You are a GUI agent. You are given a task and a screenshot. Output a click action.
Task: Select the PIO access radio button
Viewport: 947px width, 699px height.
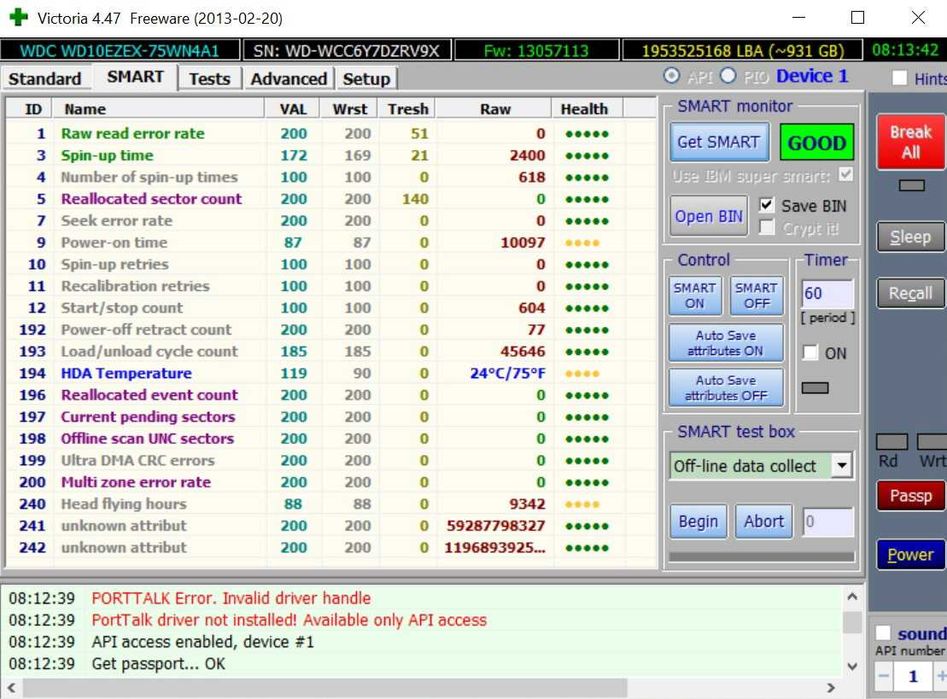pyautogui.click(x=728, y=76)
